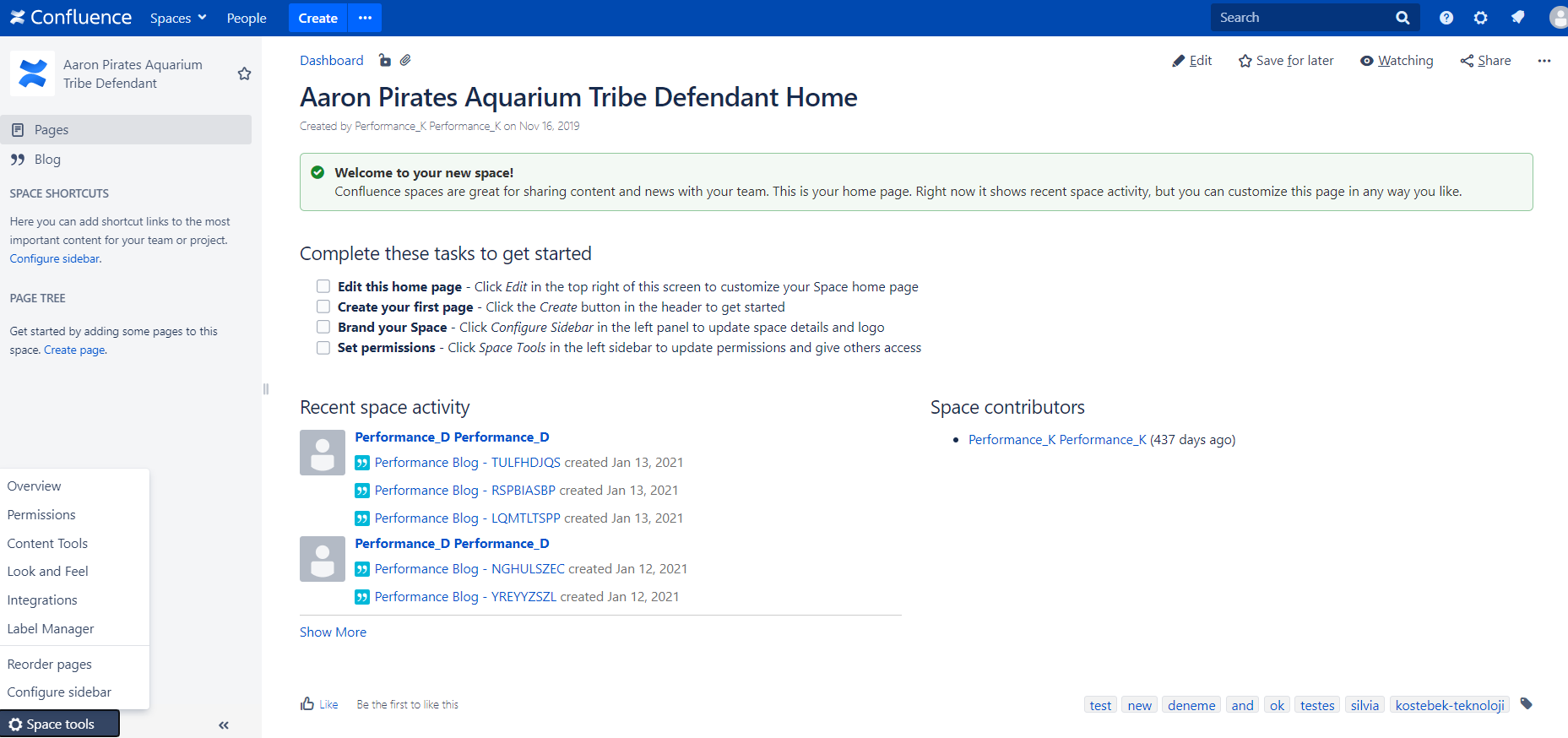This screenshot has height=738, width=1568.
Task: Open the user profile avatar
Action: point(1559,18)
